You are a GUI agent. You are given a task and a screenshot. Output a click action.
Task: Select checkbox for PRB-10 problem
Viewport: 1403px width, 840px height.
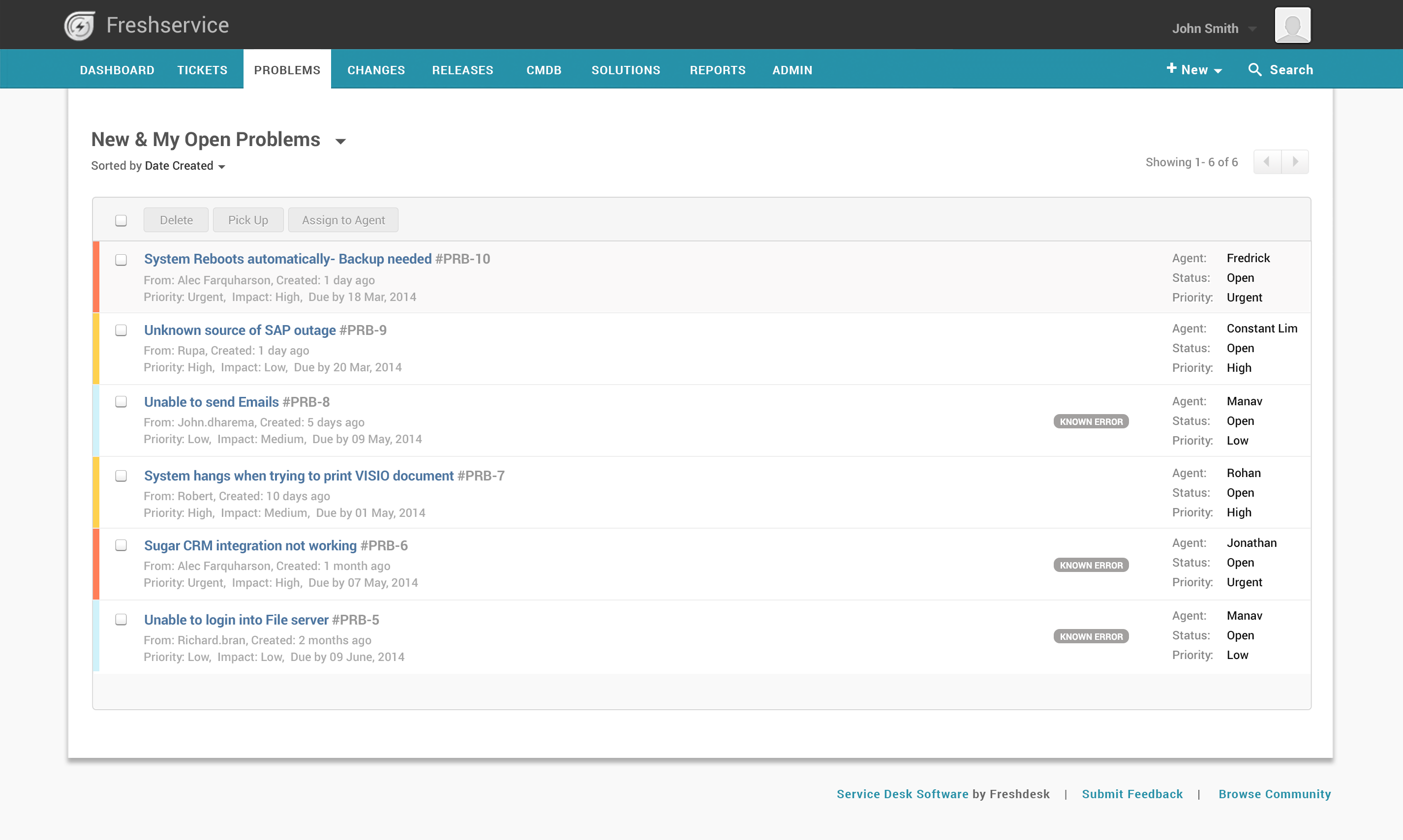(x=121, y=260)
